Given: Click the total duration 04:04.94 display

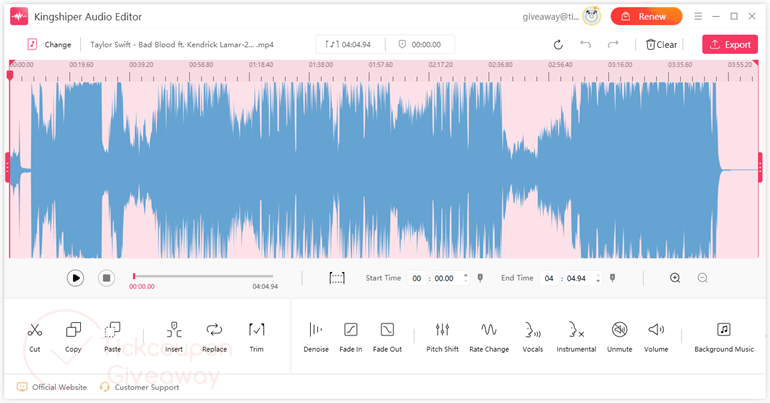Looking at the screenshot, I should (x=349, y=44).
